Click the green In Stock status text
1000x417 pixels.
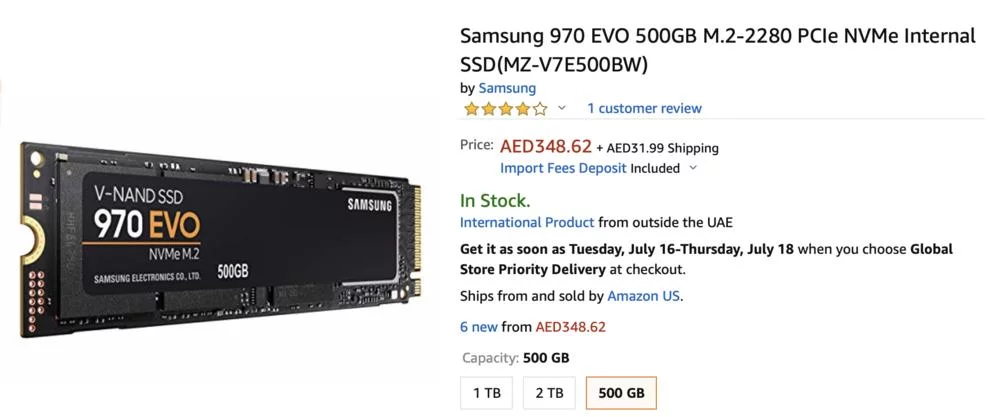(495, 200)
